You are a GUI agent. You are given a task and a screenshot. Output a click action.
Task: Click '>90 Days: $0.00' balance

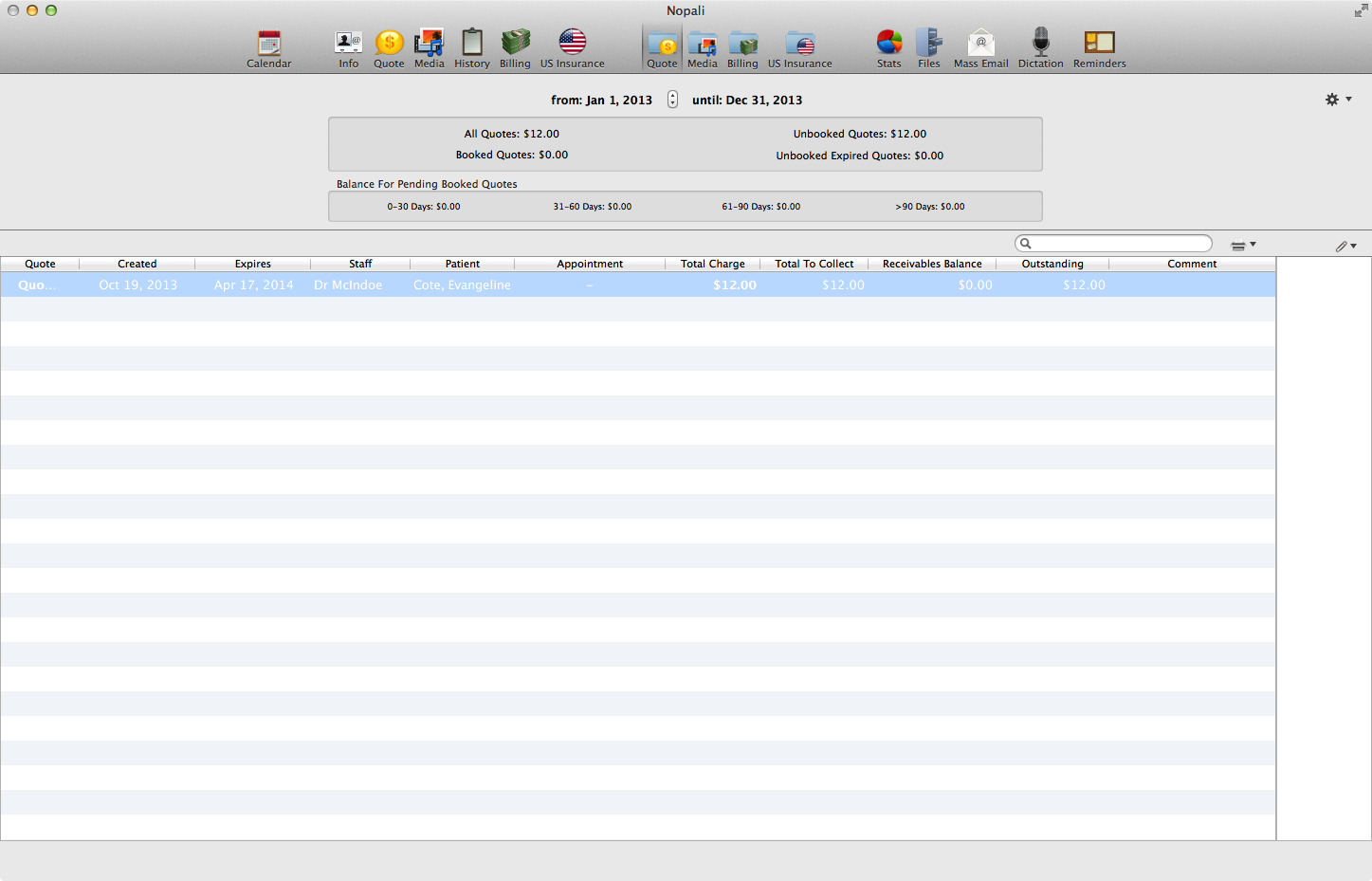tap(930, 206)
